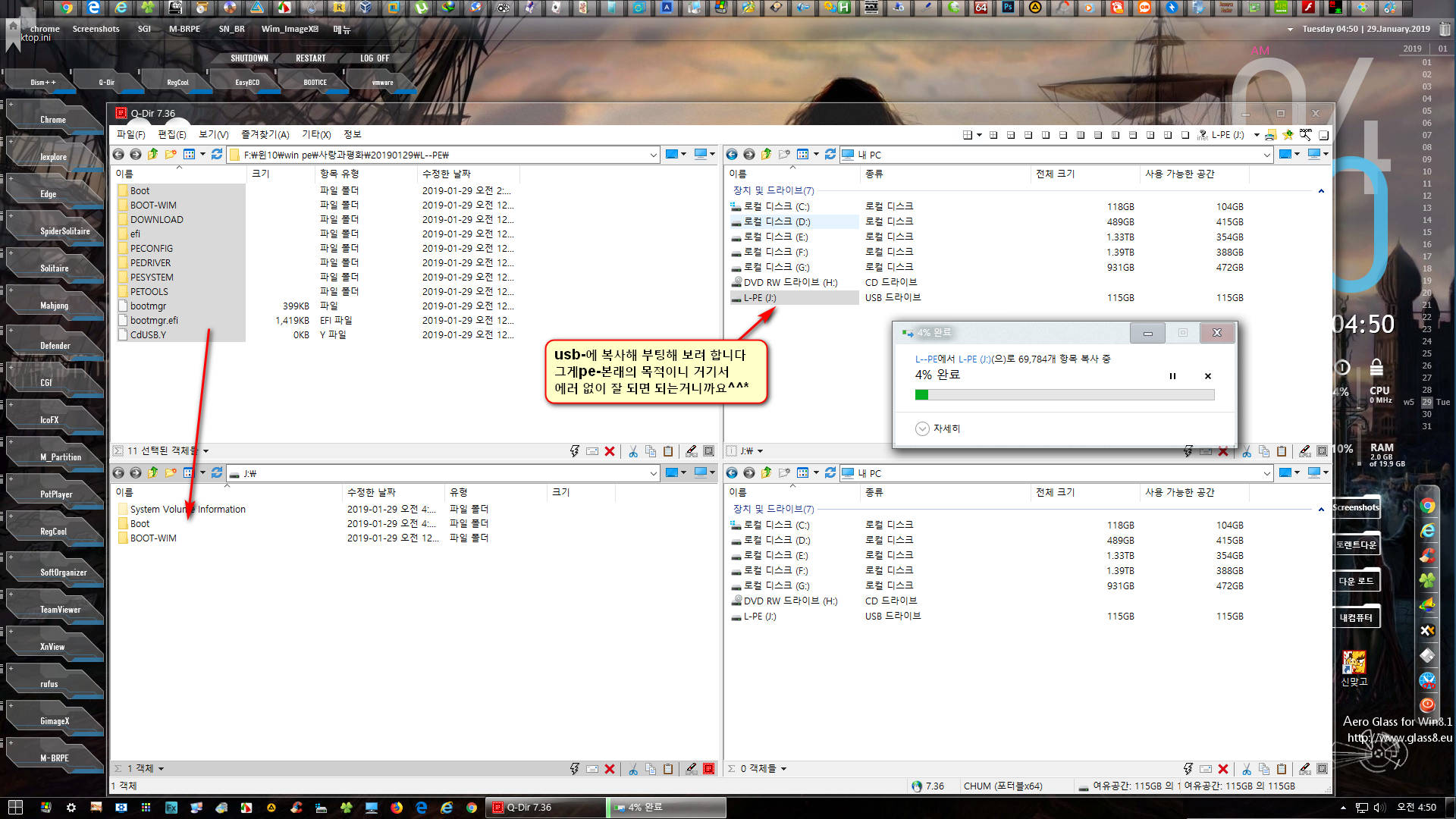The height and width of the screenshot is (819, 1456).
Task: Click the Firefox icon in the Windows taskbar
Action: 397,808
